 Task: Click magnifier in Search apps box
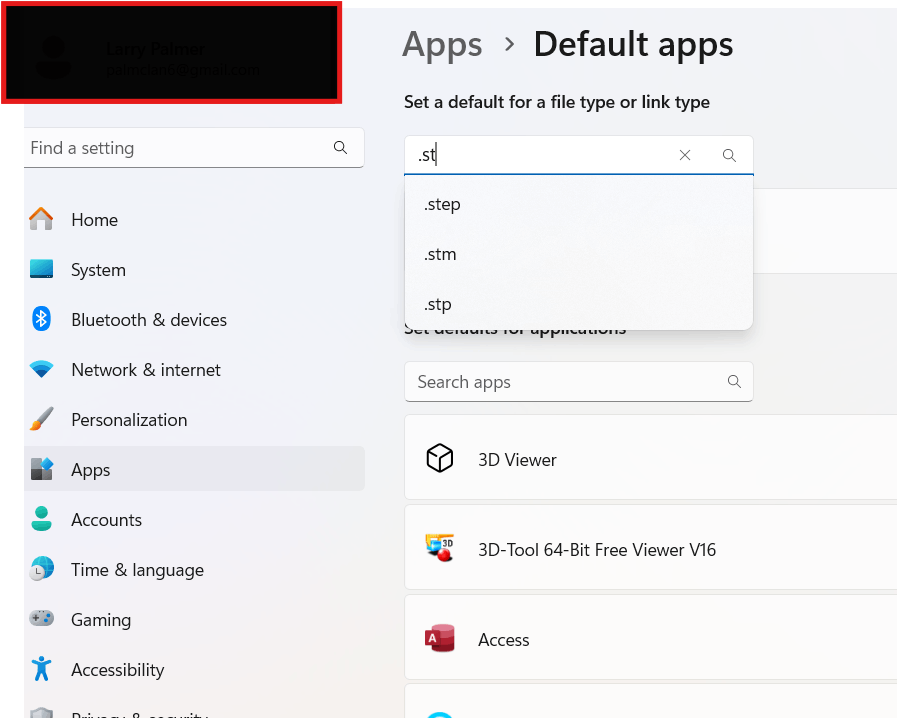tap(734, 382)
